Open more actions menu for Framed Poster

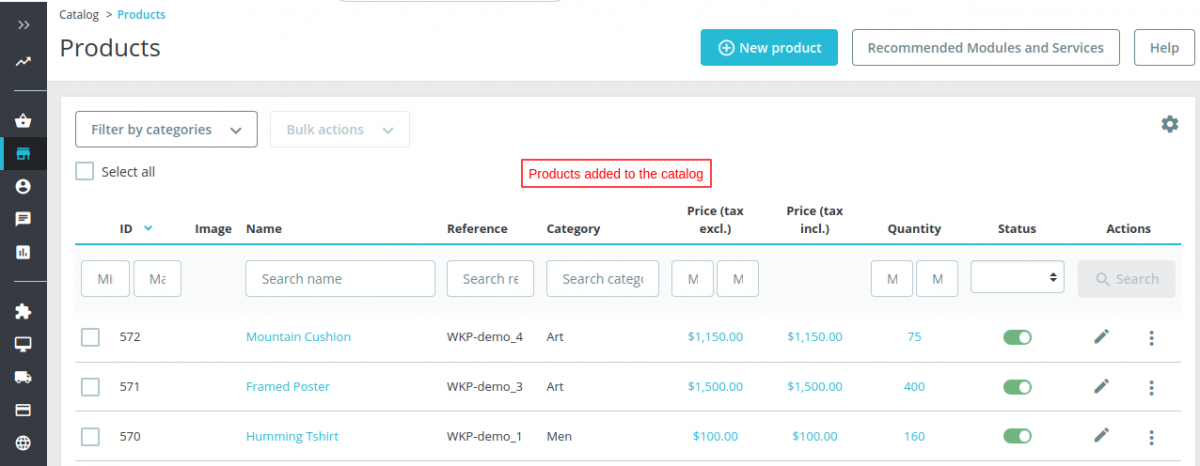(x=1151, y=387)
